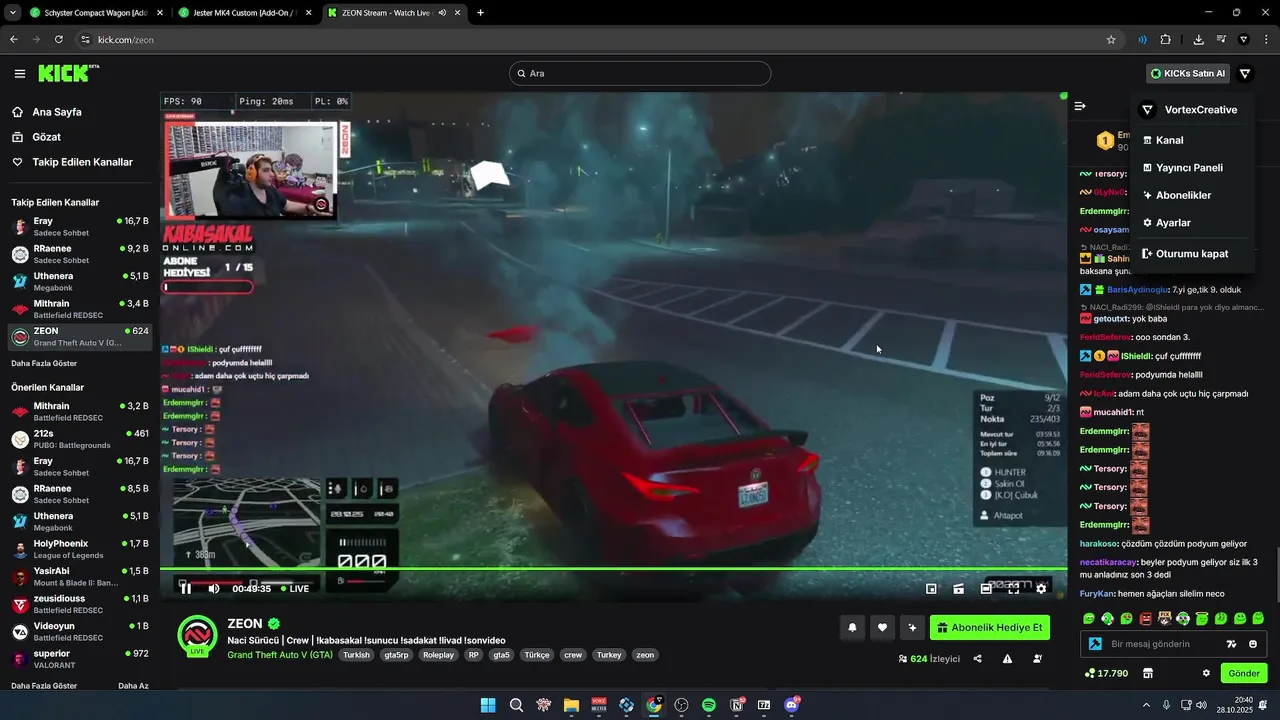Click the gta5rp tag
This screenshot has height=720, width=1280.
click(396, 655)
